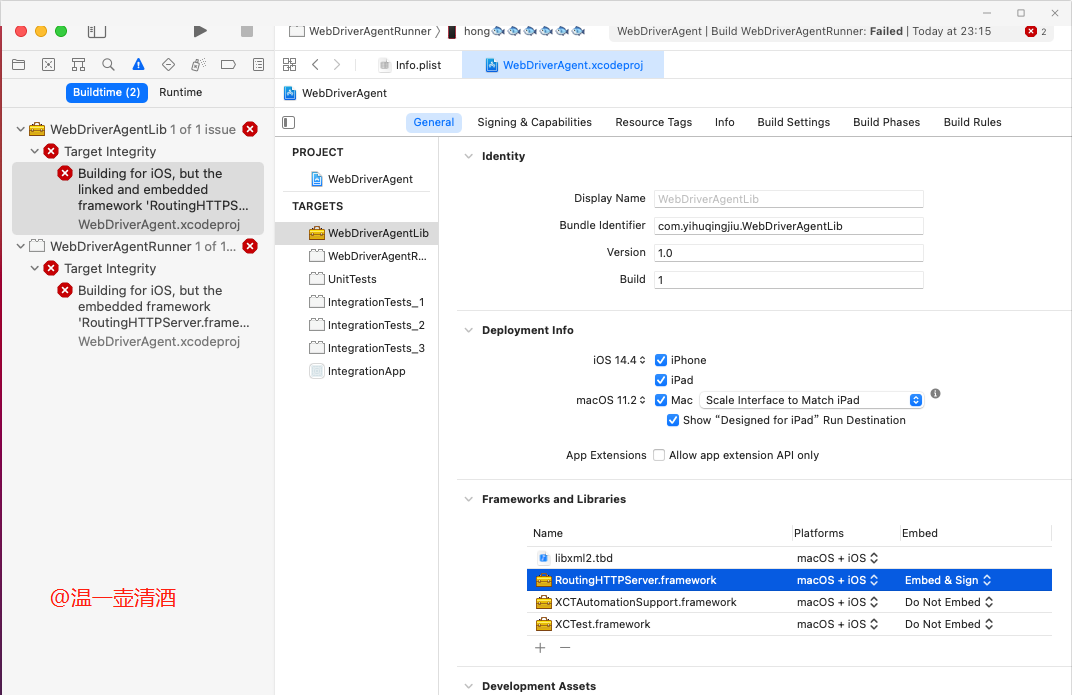Viewport: 1072px width, 695px height.
Task: Choose the hong device run destination
Action: tap(515, 31)
